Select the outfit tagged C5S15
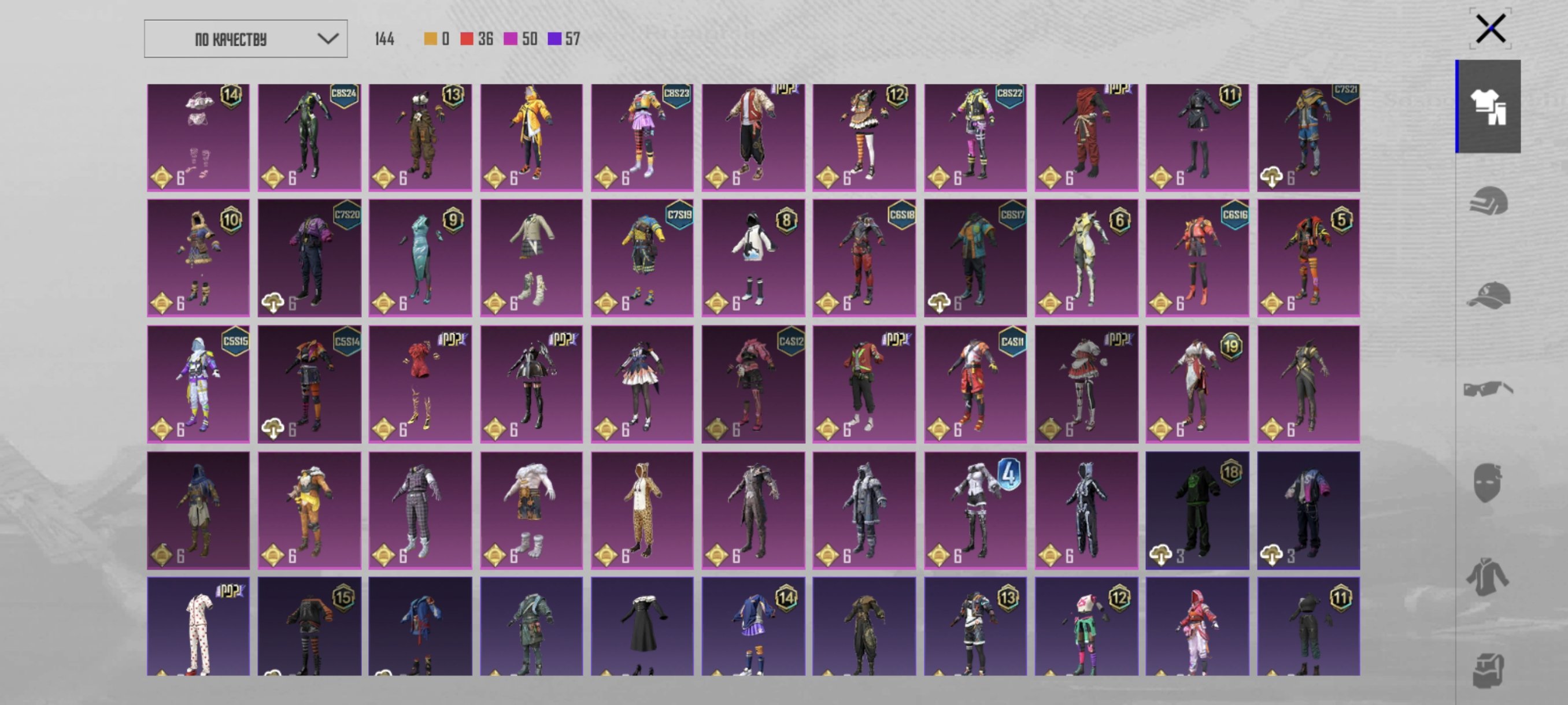Viewport: 1568px width, 705px height. [x=198, y=384]
